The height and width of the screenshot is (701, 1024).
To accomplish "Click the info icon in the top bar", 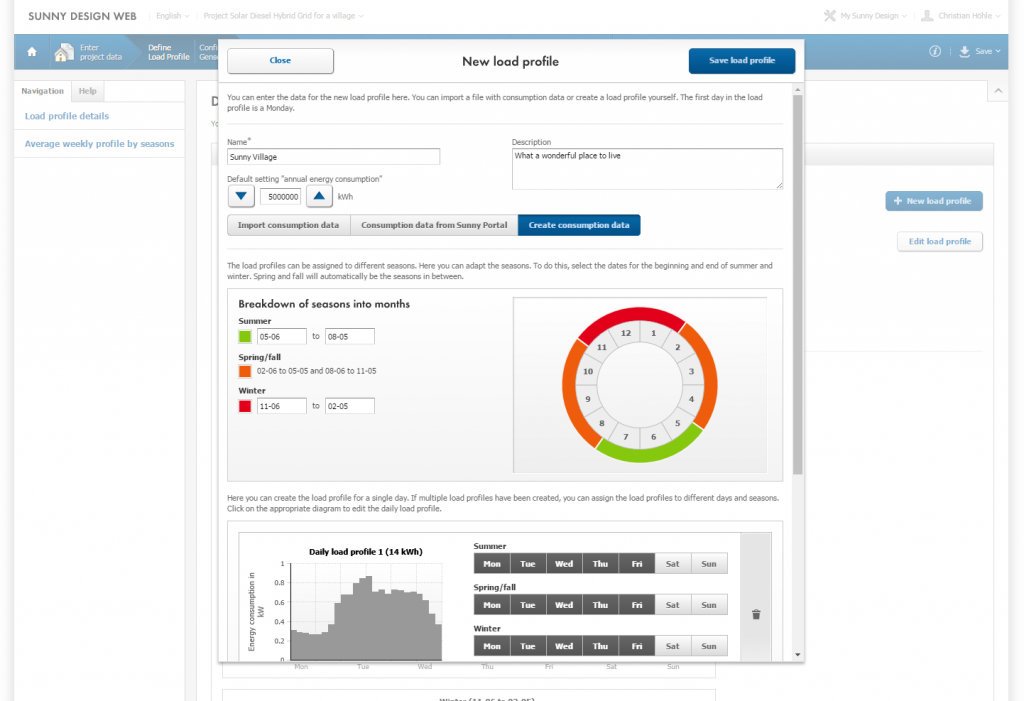I will point(935,52).
